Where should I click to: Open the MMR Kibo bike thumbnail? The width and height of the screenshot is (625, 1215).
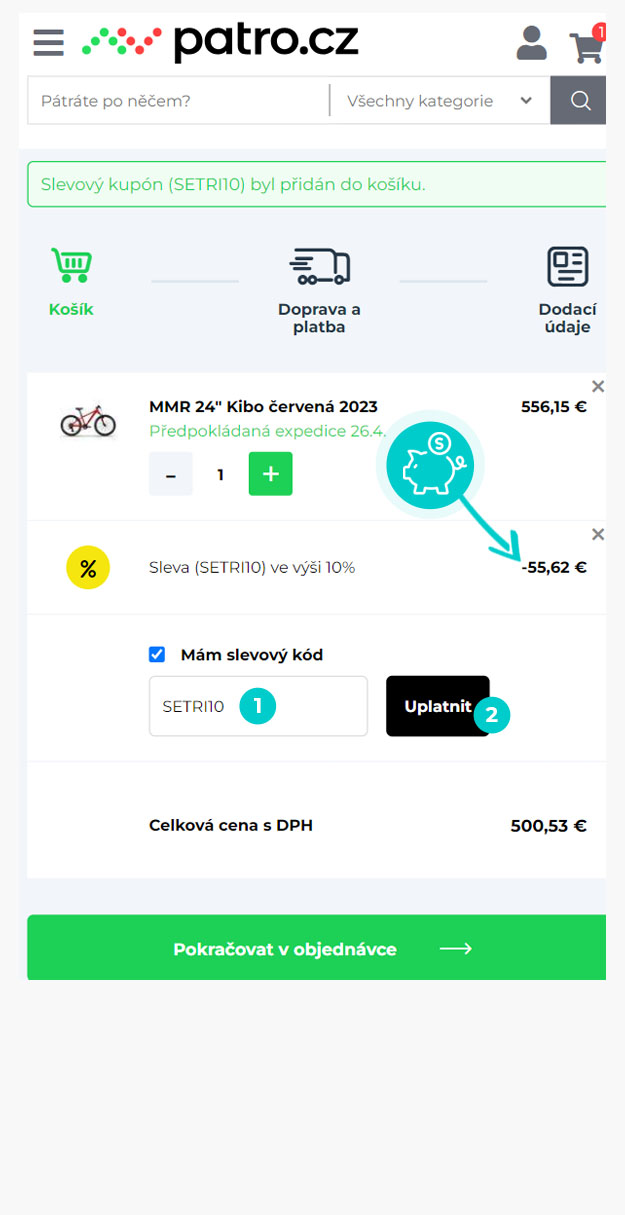click(x=88, y=421)
